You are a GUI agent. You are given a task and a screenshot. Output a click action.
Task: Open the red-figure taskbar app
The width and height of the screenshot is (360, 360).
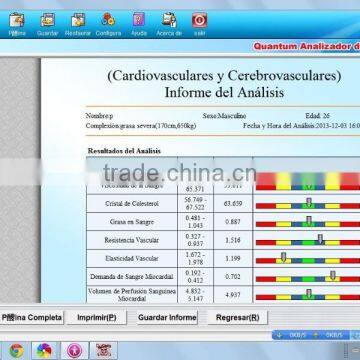pos(104,351)
